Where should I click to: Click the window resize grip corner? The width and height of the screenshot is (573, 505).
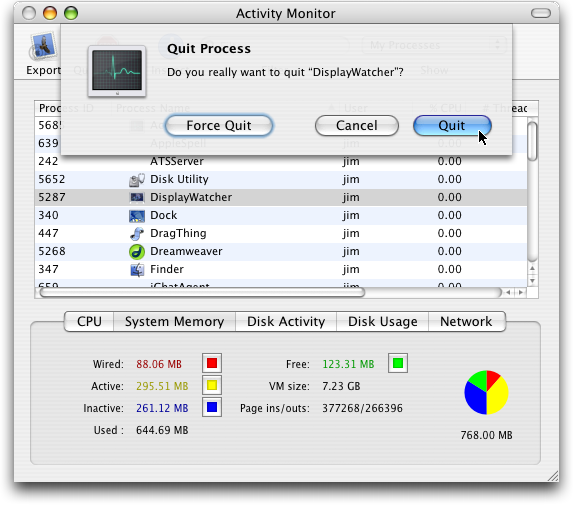553,476
